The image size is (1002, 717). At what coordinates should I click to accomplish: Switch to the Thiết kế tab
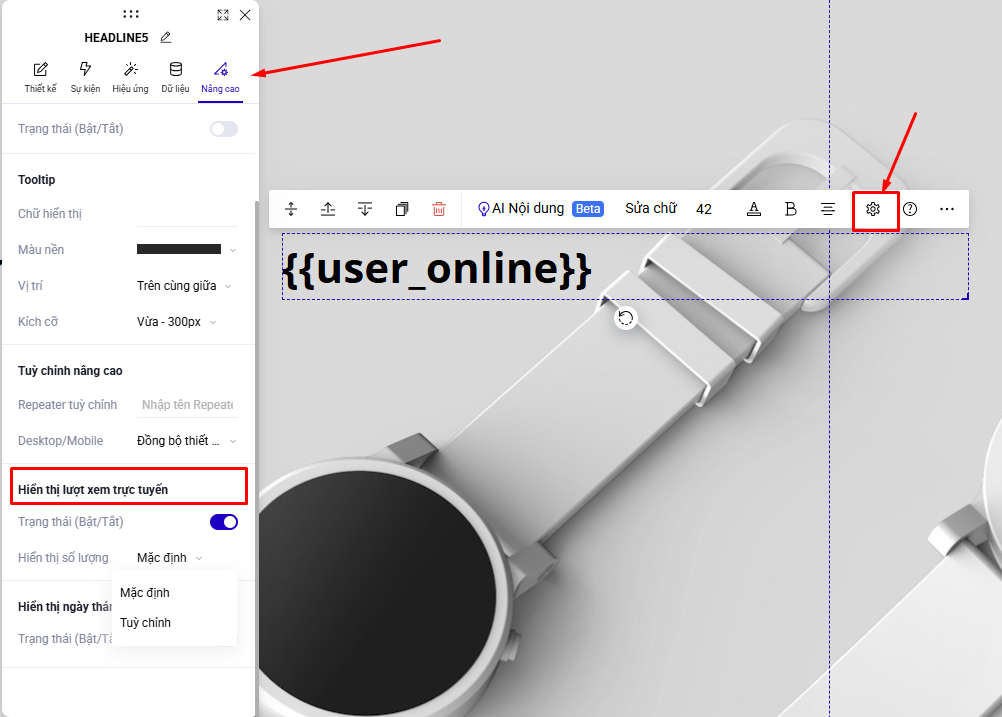(x=41, y=77)
